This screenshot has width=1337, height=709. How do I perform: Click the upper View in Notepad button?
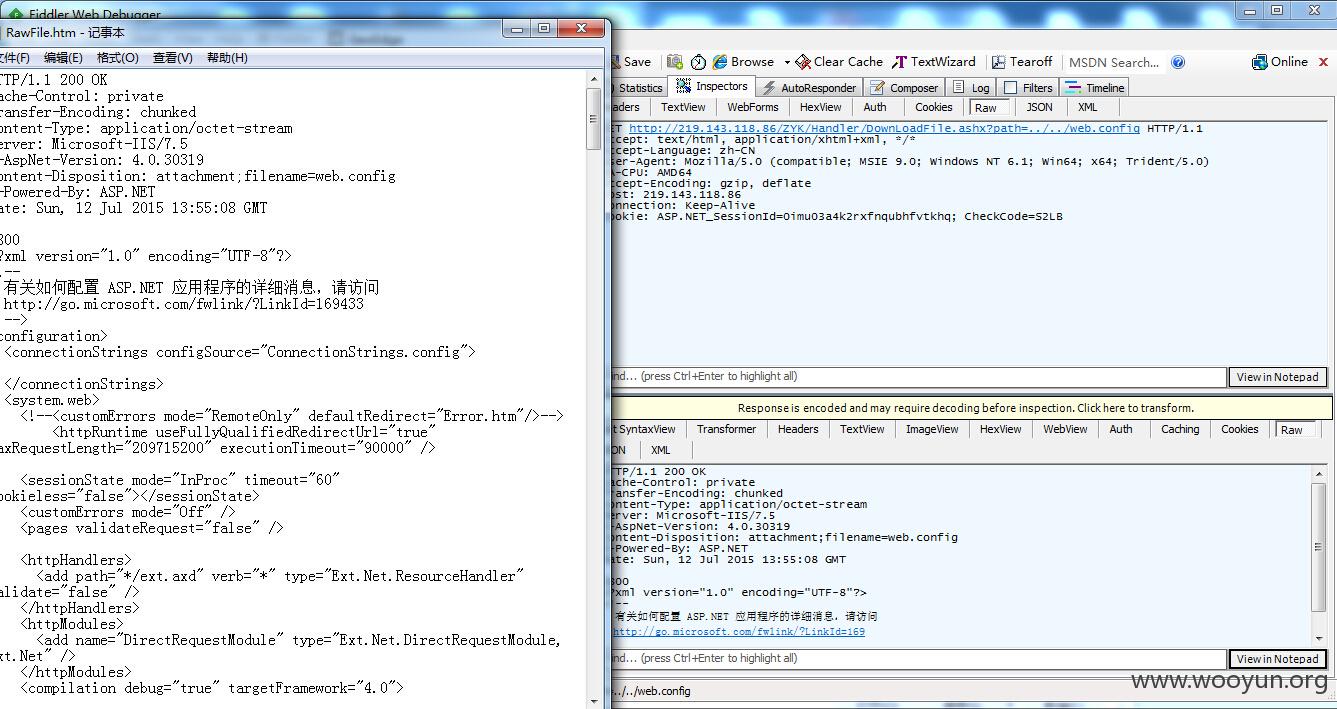point(1278,377)
